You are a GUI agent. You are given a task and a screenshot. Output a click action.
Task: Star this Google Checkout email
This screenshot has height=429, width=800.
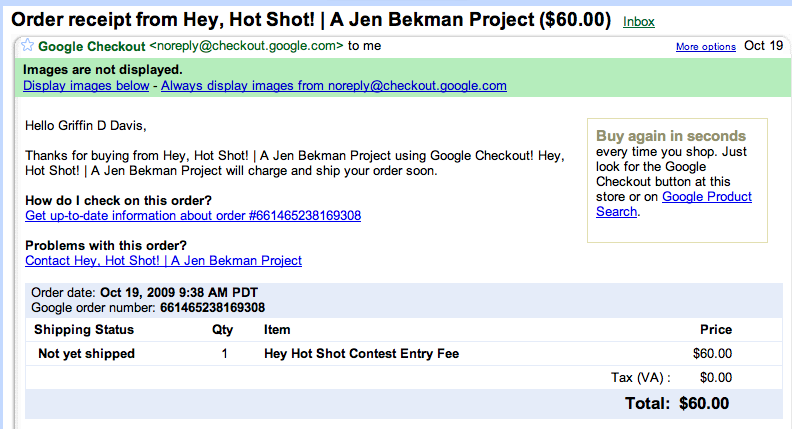pyautogui.click(x=27, y=46)
